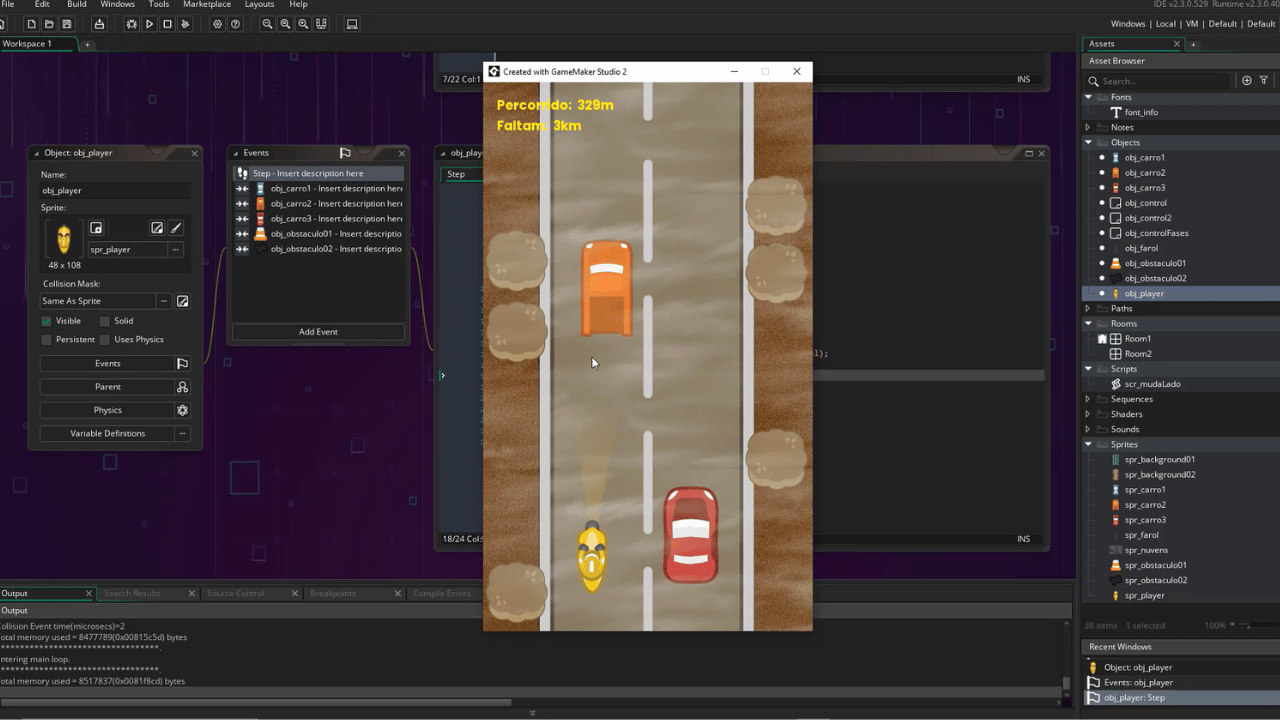Image resolution: width=1280 pixels, height=720 pixels.
Task: Select obj_control in the asset tree
Action: [1145, 203]
